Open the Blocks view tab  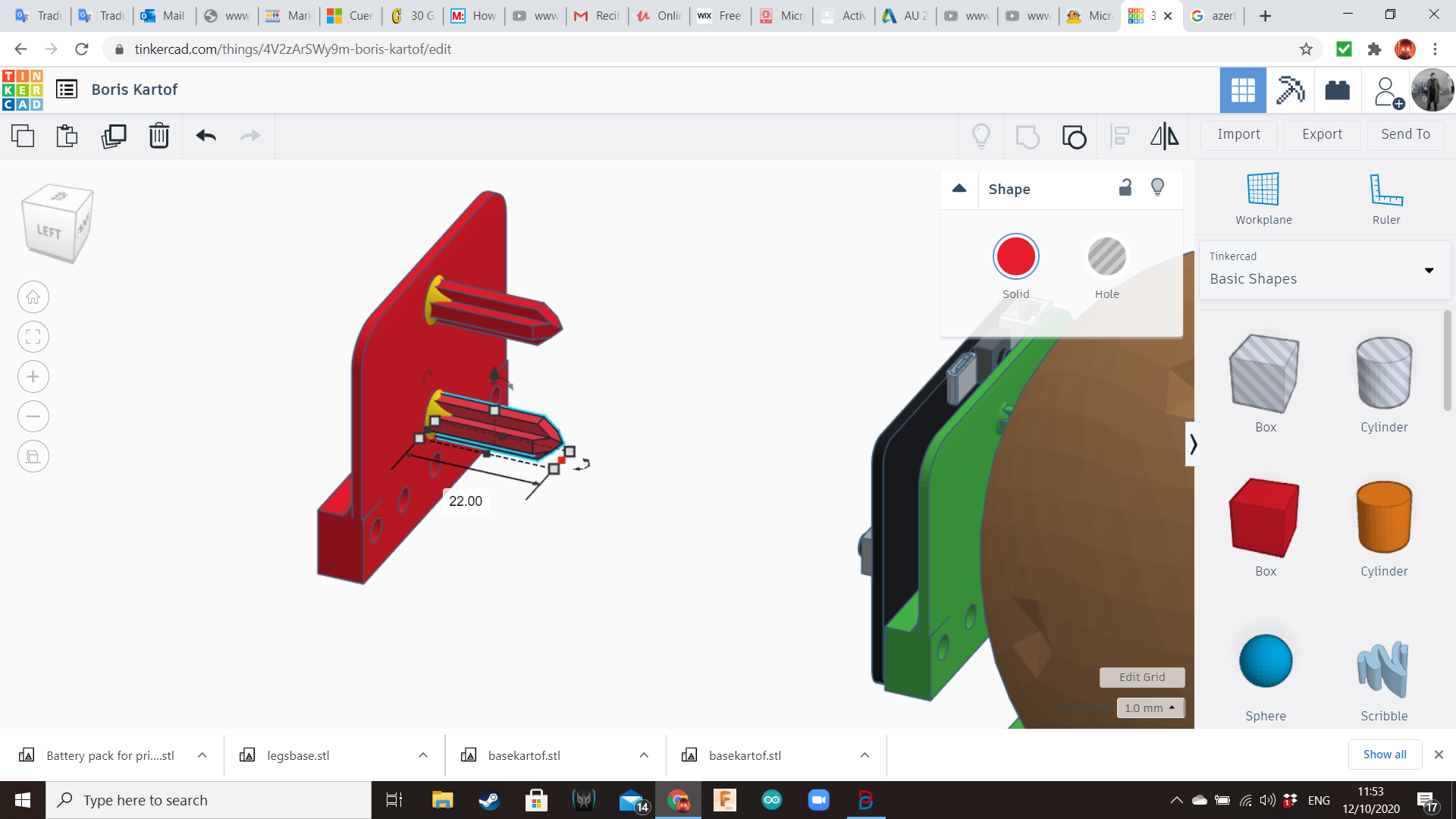click(x=1289, y=90)
